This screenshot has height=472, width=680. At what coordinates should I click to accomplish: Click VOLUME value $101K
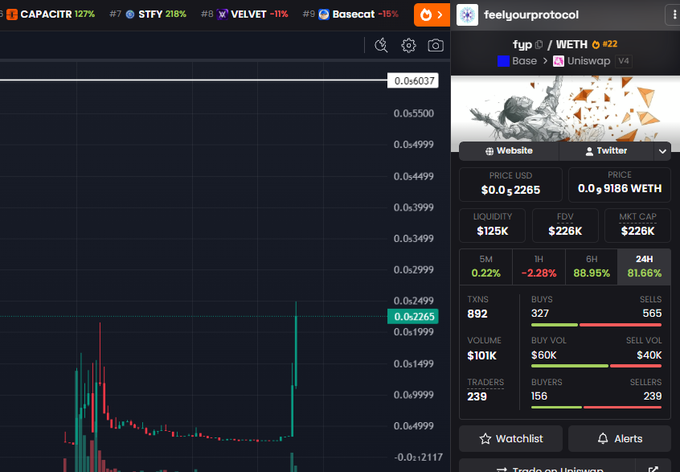pyautogui.click(x=482, y=356)
